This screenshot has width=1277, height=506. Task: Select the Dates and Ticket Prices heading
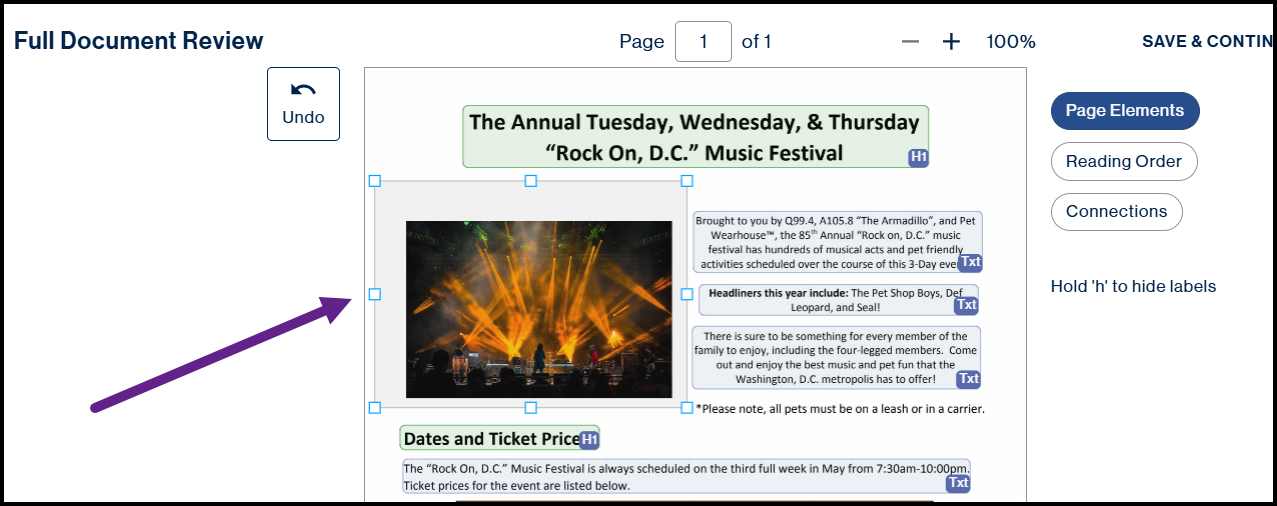pyautogui.click(x=499, y=438)
